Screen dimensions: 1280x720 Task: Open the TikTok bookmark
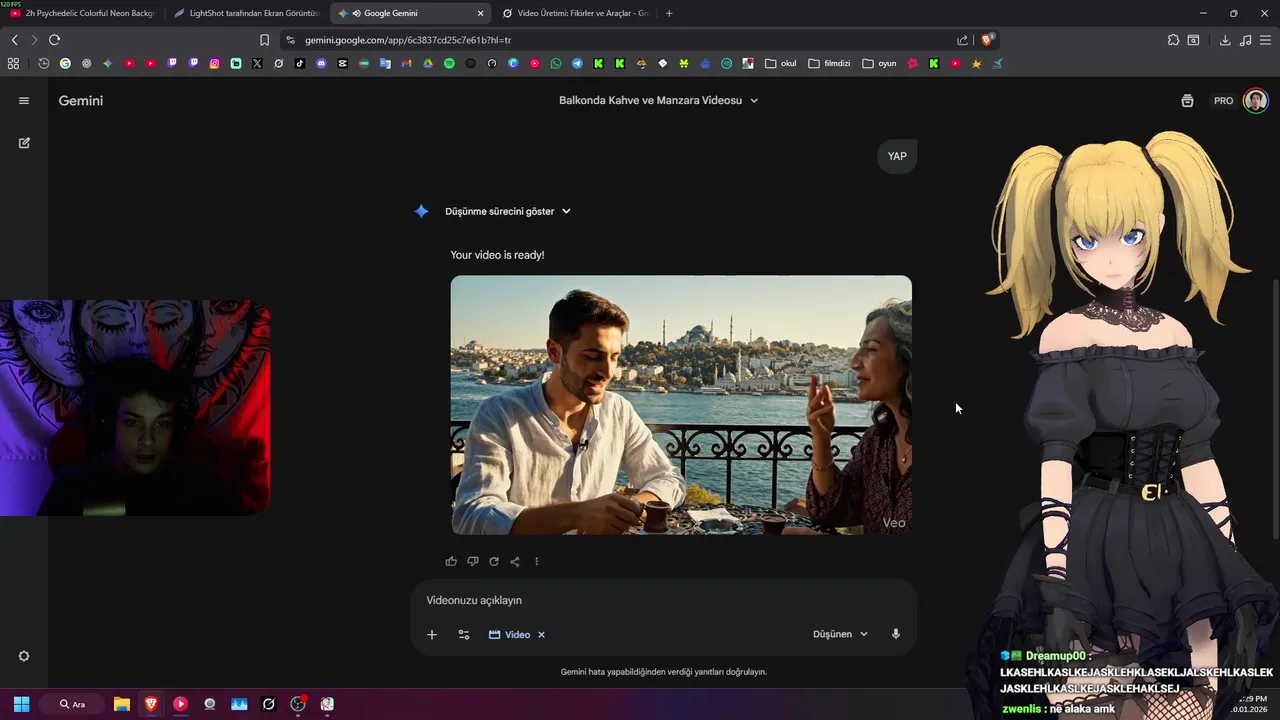pyautogui.click(x=300, y=63)
